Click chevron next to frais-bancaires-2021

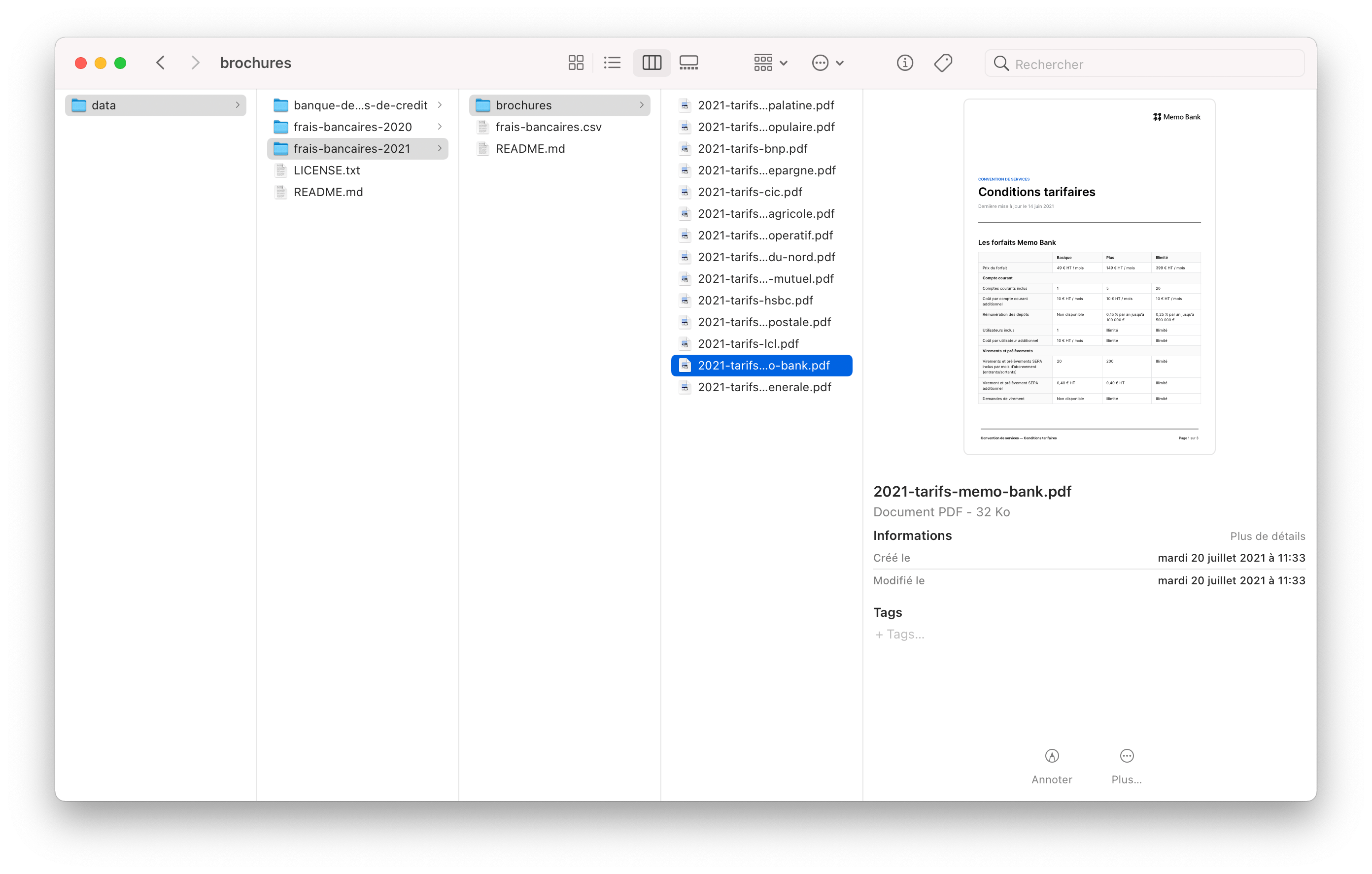tap(439, 149)
